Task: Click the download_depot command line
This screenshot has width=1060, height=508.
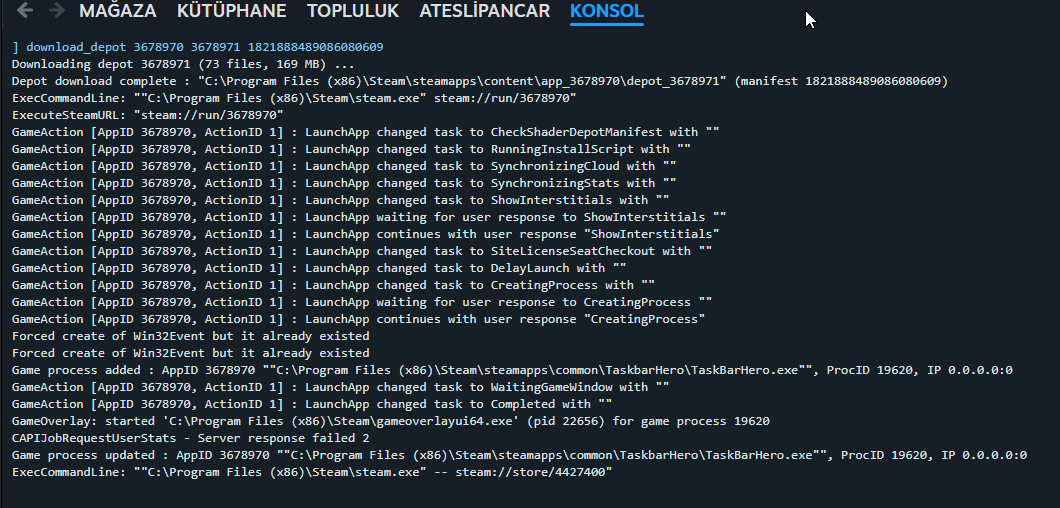Action: pyautogui.click(x=198, y=47)
